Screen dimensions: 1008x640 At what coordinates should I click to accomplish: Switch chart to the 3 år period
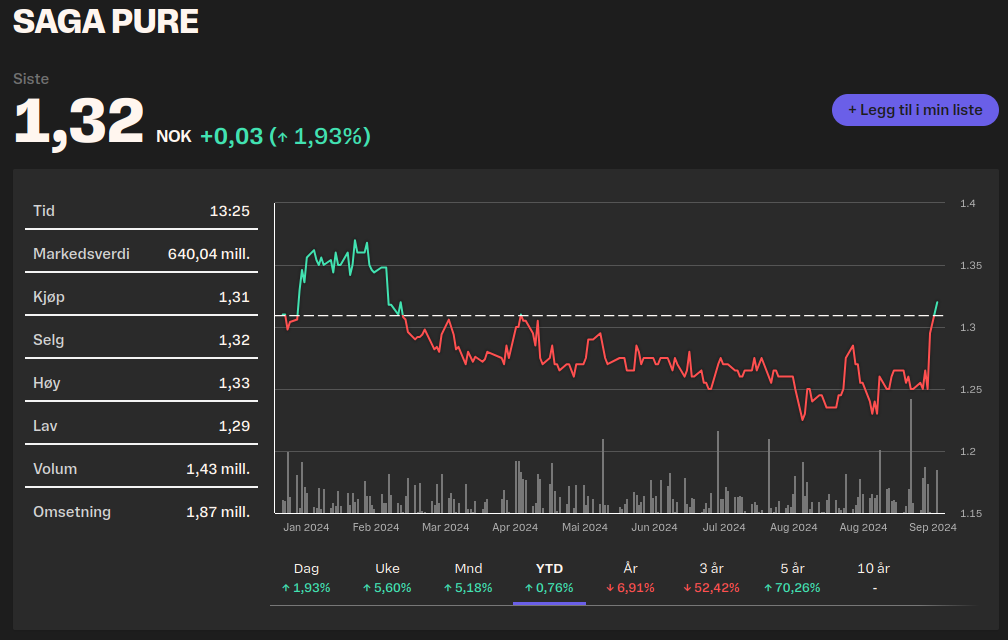coord(711,578)
